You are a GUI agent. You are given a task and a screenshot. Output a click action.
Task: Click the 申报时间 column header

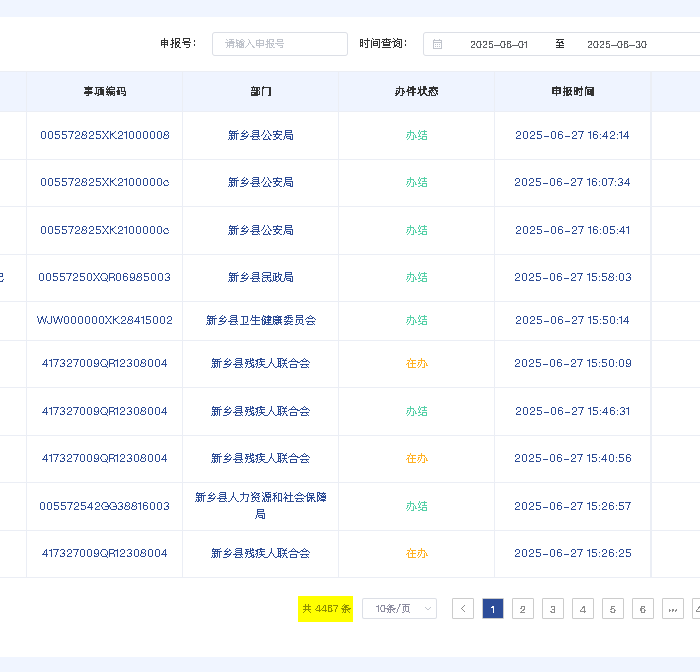[573, 92]
